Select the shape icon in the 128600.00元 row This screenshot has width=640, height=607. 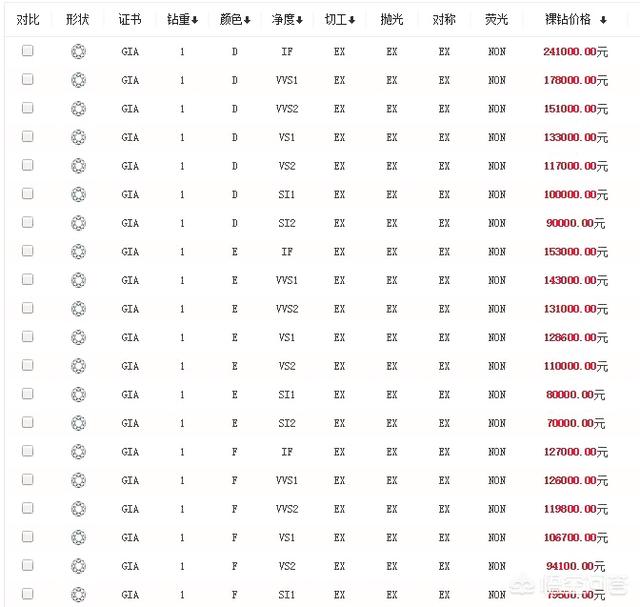click(78, 337)
